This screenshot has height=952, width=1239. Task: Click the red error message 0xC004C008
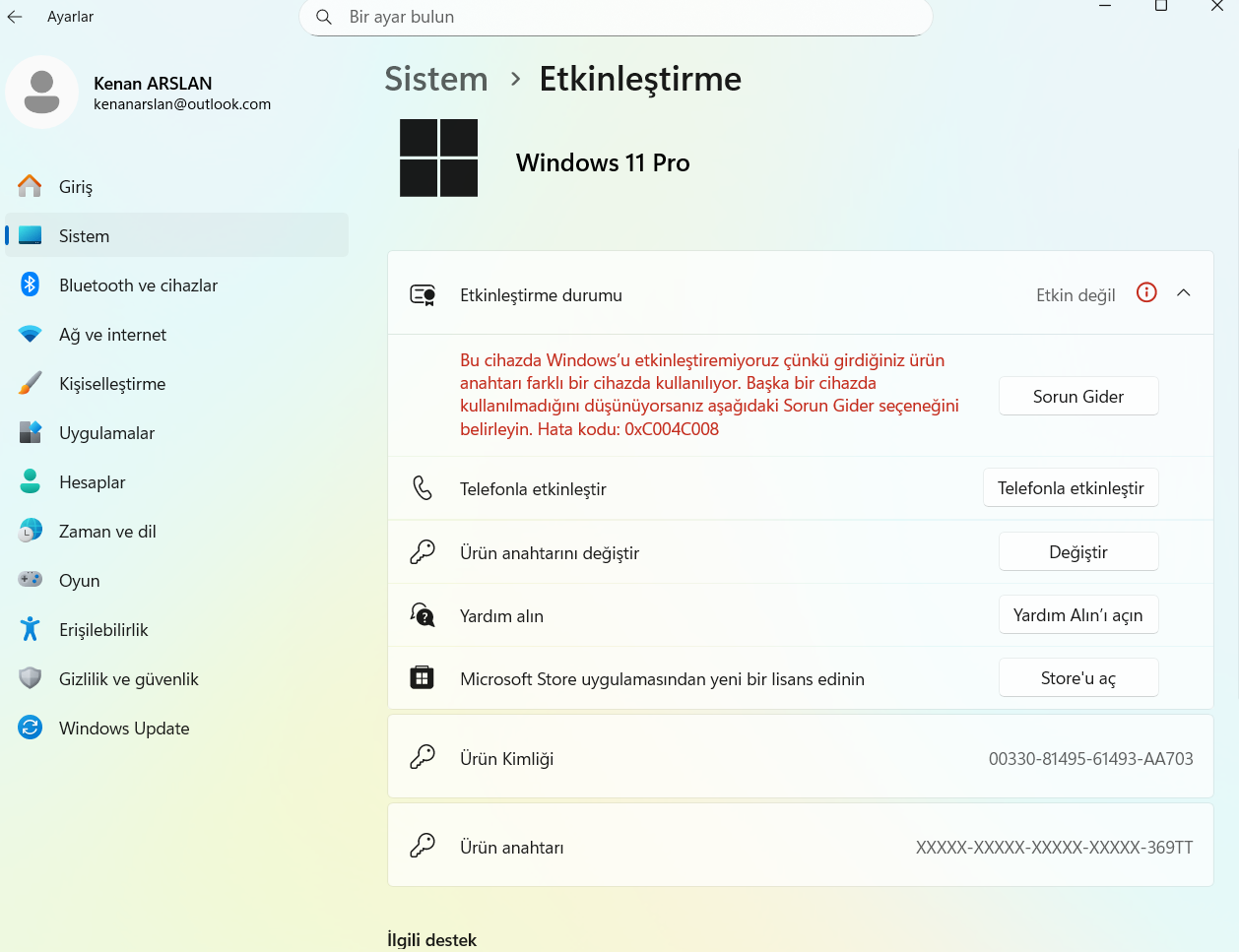point(709,395)
